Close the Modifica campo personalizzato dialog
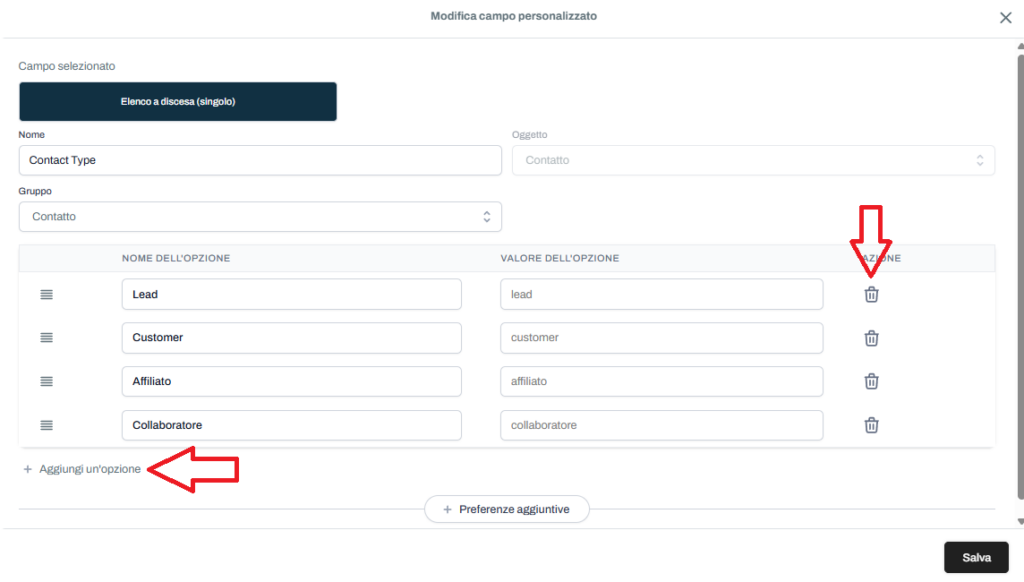 click(x=1005, y=17)
